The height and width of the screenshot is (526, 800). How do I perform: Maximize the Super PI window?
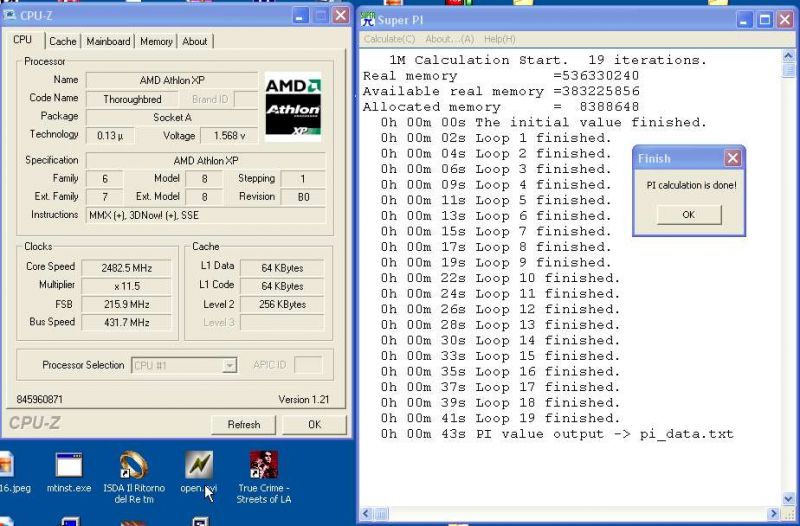[x=764, y=20]
